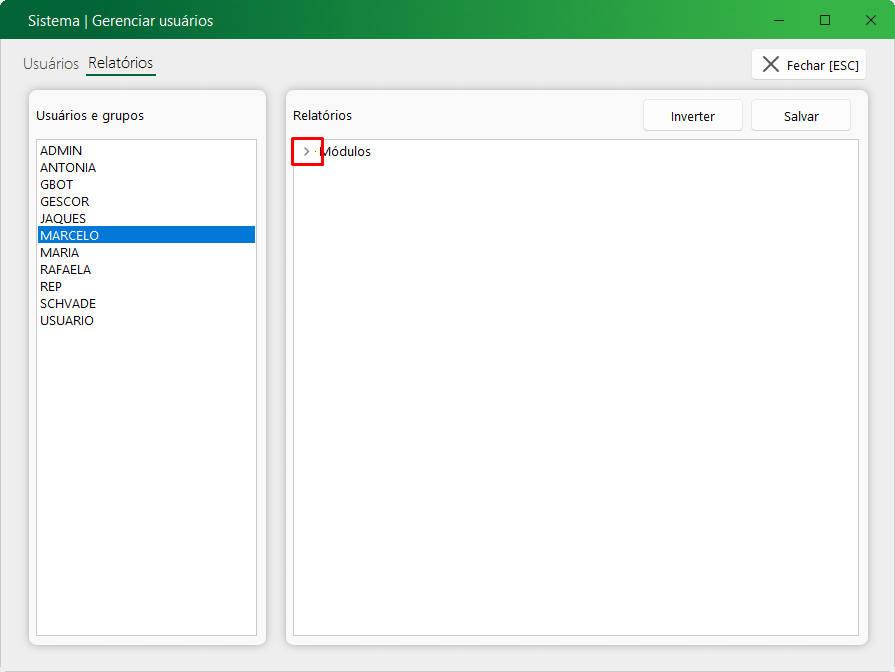Select USUARIO from the list
This screenshot has width=895, height=672.
pyautogui.click(x=67, y=321)
